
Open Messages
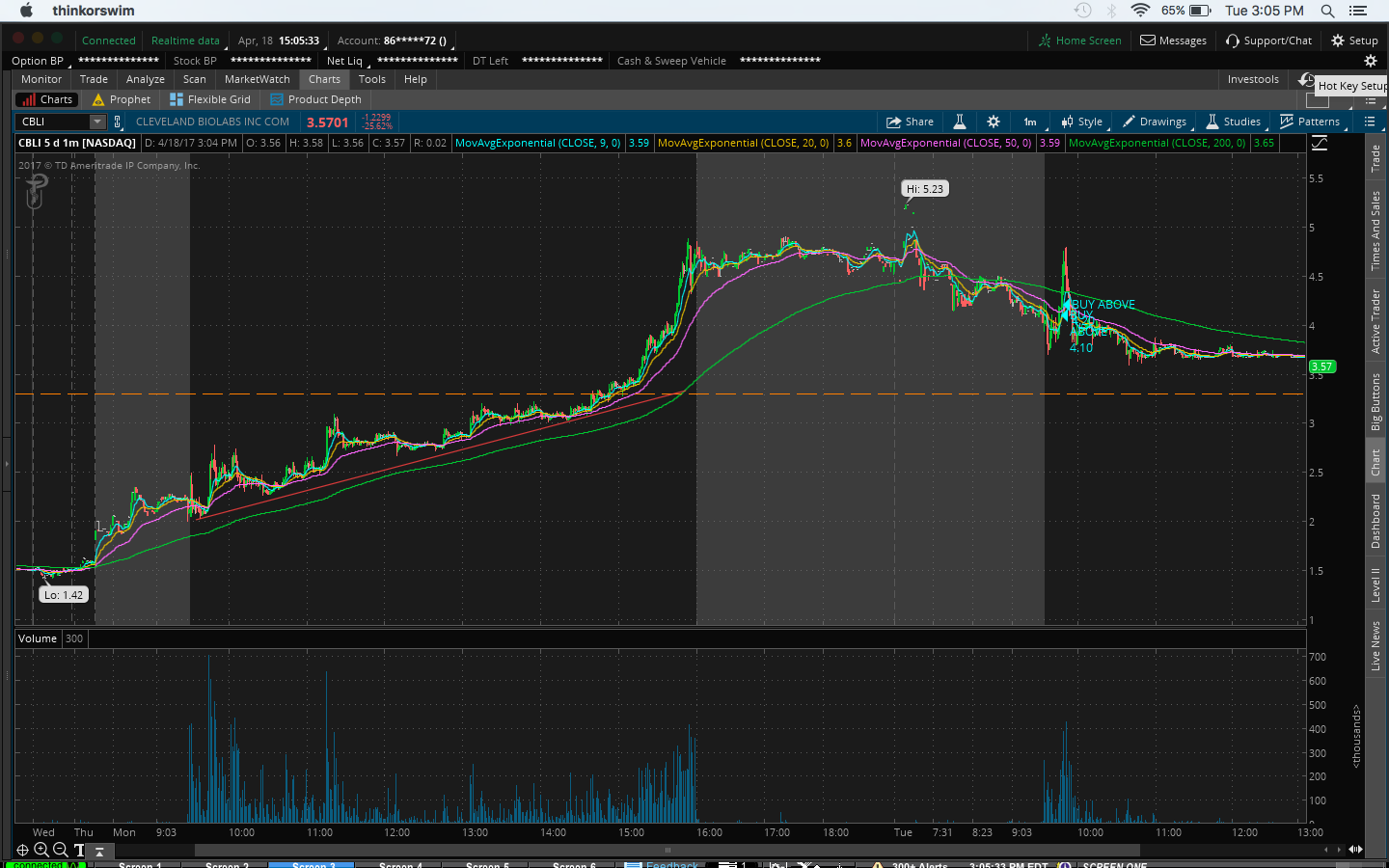click(1173, 41)
